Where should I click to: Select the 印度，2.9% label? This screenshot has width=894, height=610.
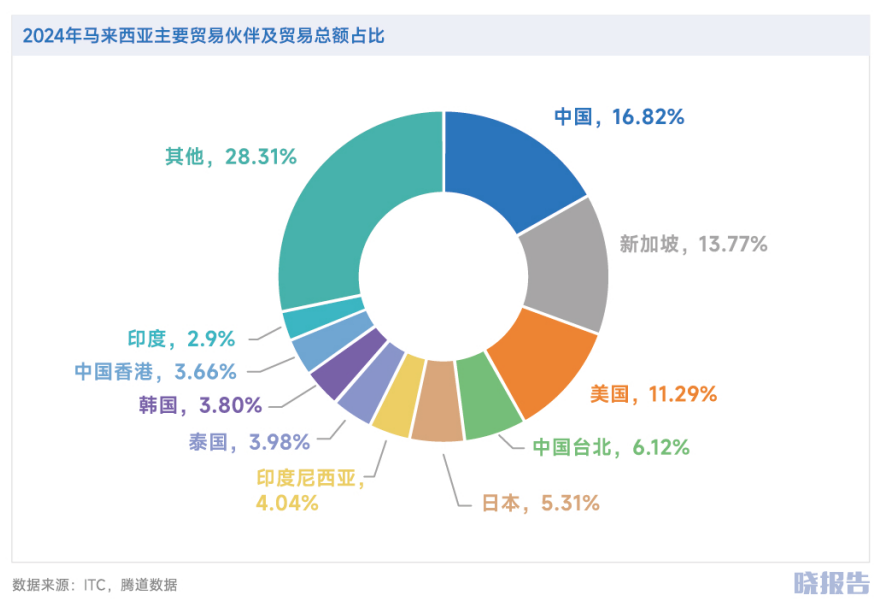click(x=181, y=338)
